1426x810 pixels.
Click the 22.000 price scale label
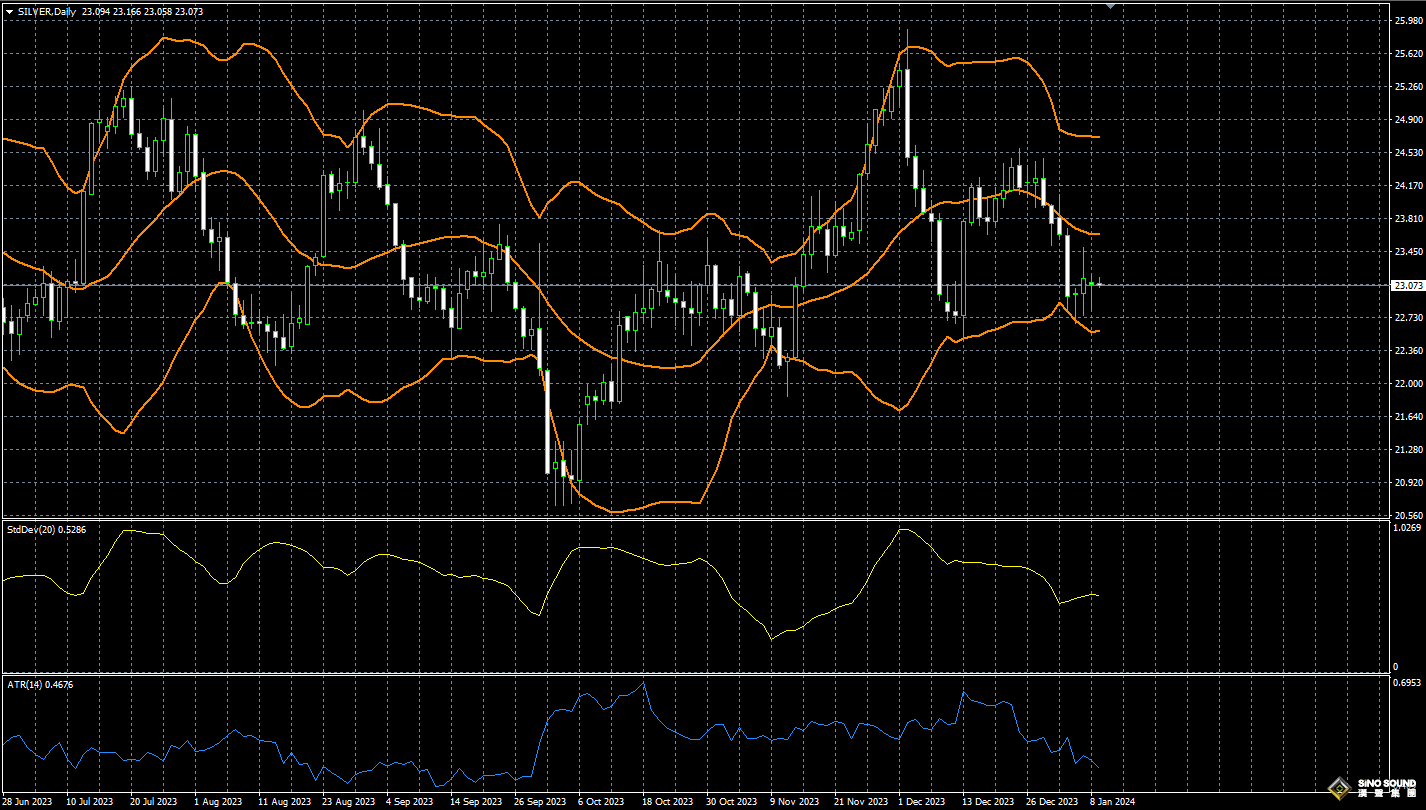[x=1407, y=384]
